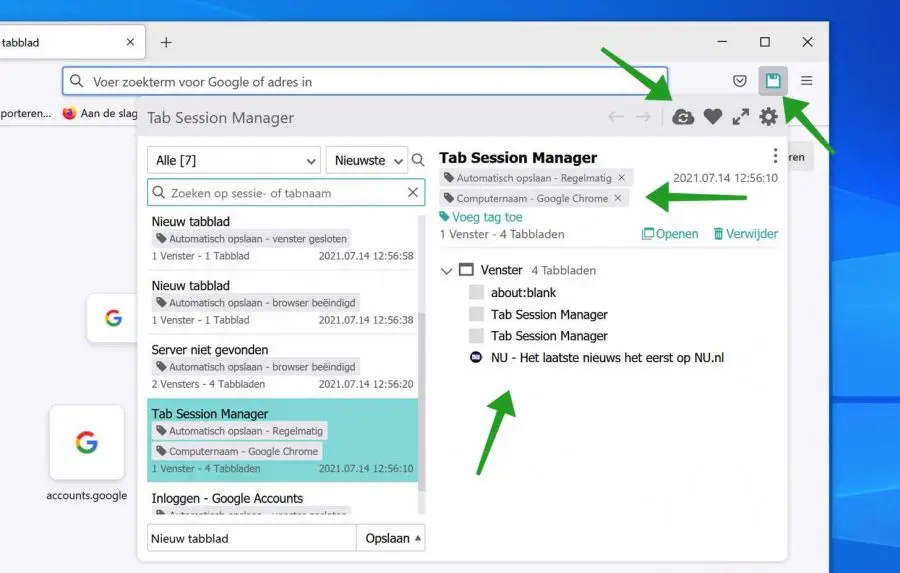Viewport: 900px width, 573px height.
Task: Click the Verwijder session link
Action: (746, 234)
